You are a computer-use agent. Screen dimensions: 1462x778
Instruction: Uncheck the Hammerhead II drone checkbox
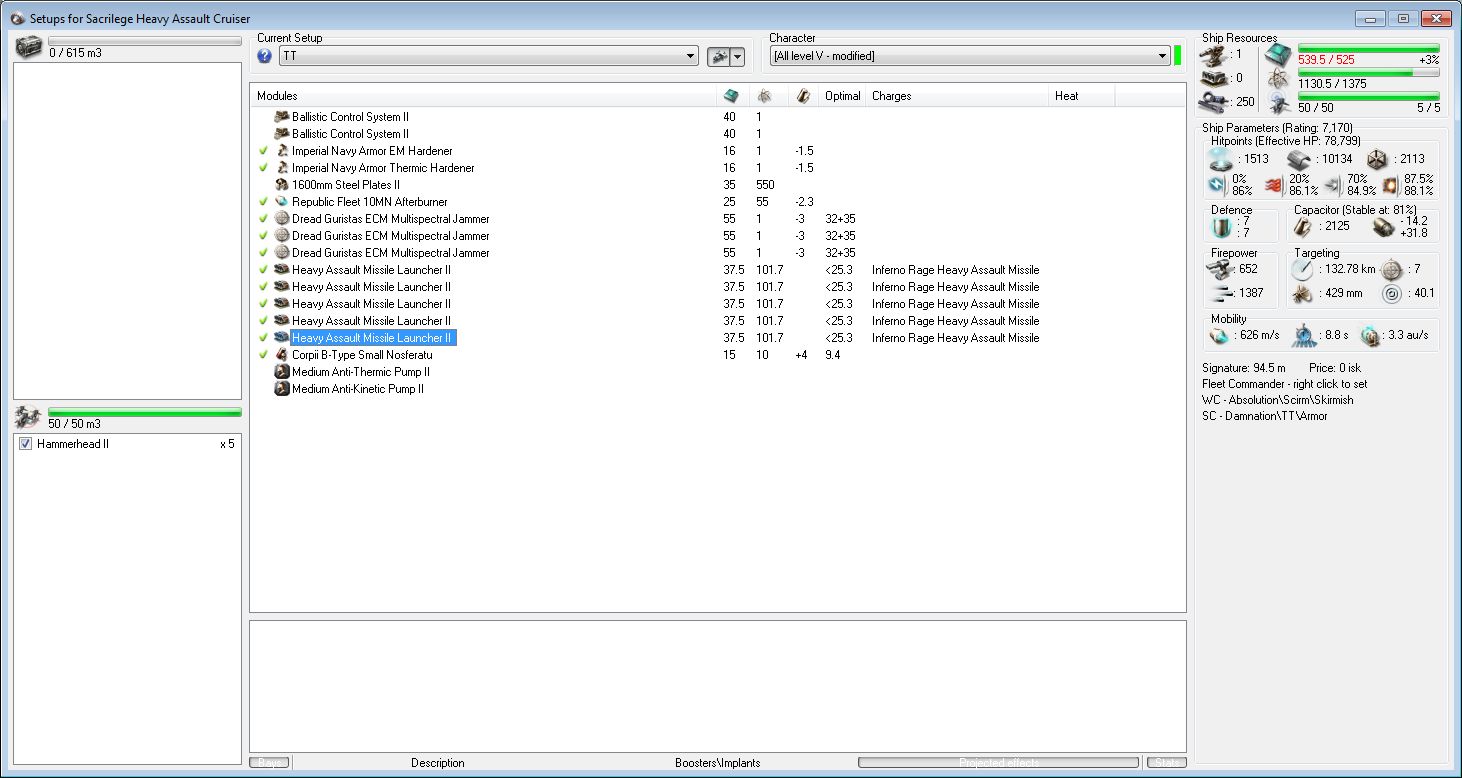click(26, 444)
